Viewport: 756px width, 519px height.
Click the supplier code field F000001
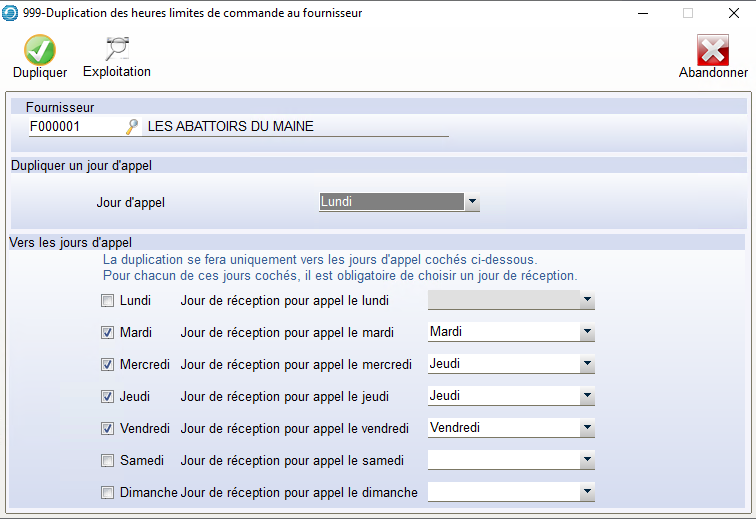[72, 127]
